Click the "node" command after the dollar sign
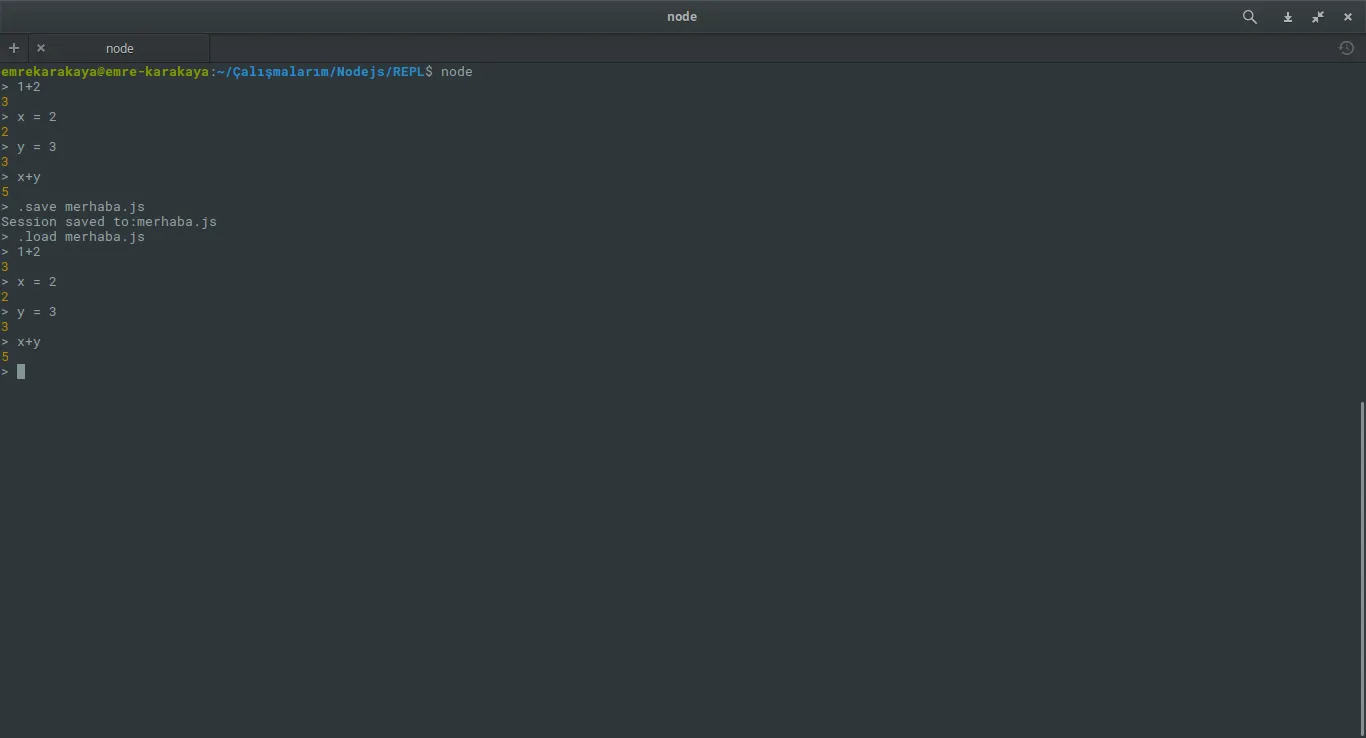 [x=456, y=72]
